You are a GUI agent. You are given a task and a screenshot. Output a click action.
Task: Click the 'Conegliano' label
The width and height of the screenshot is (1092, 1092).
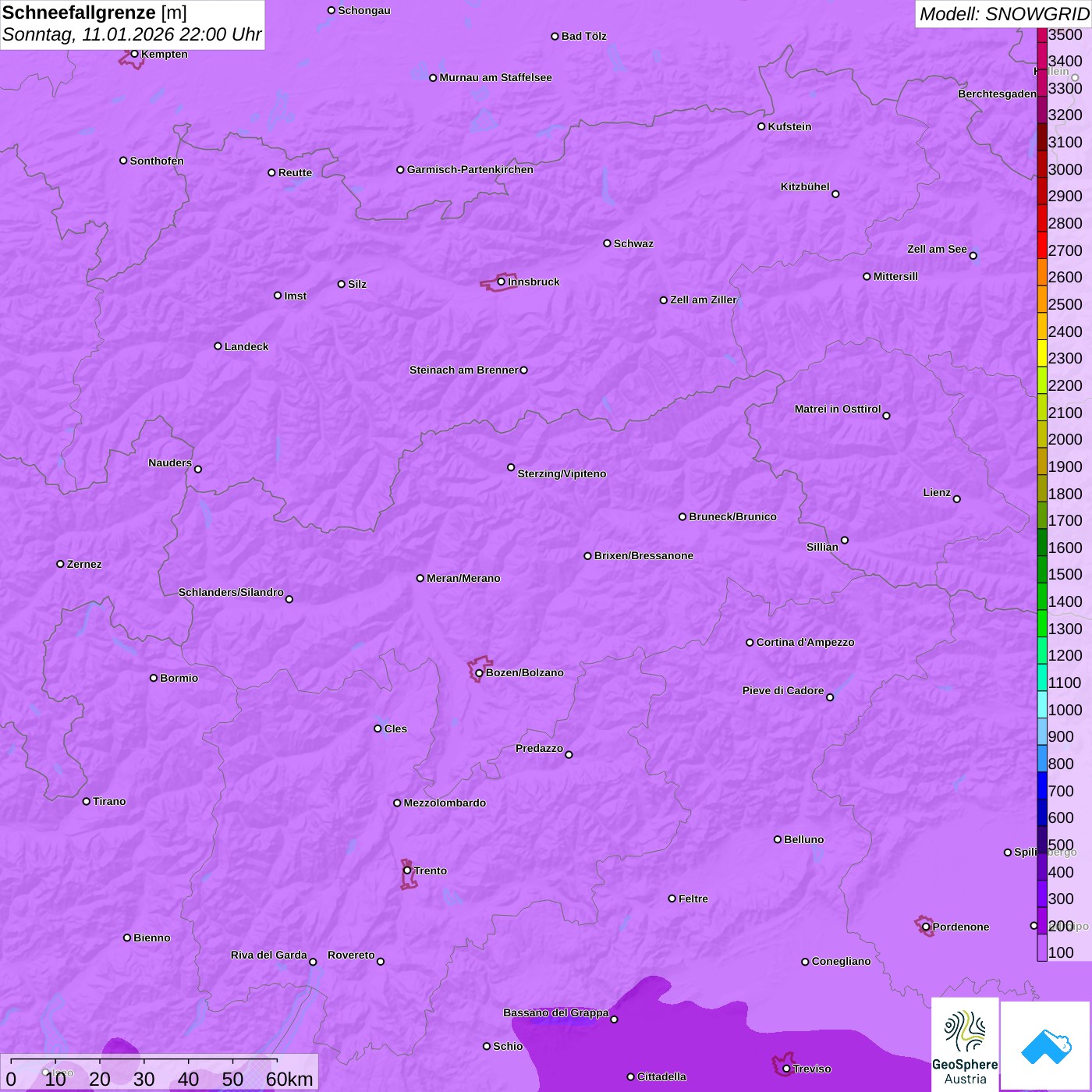841,961
